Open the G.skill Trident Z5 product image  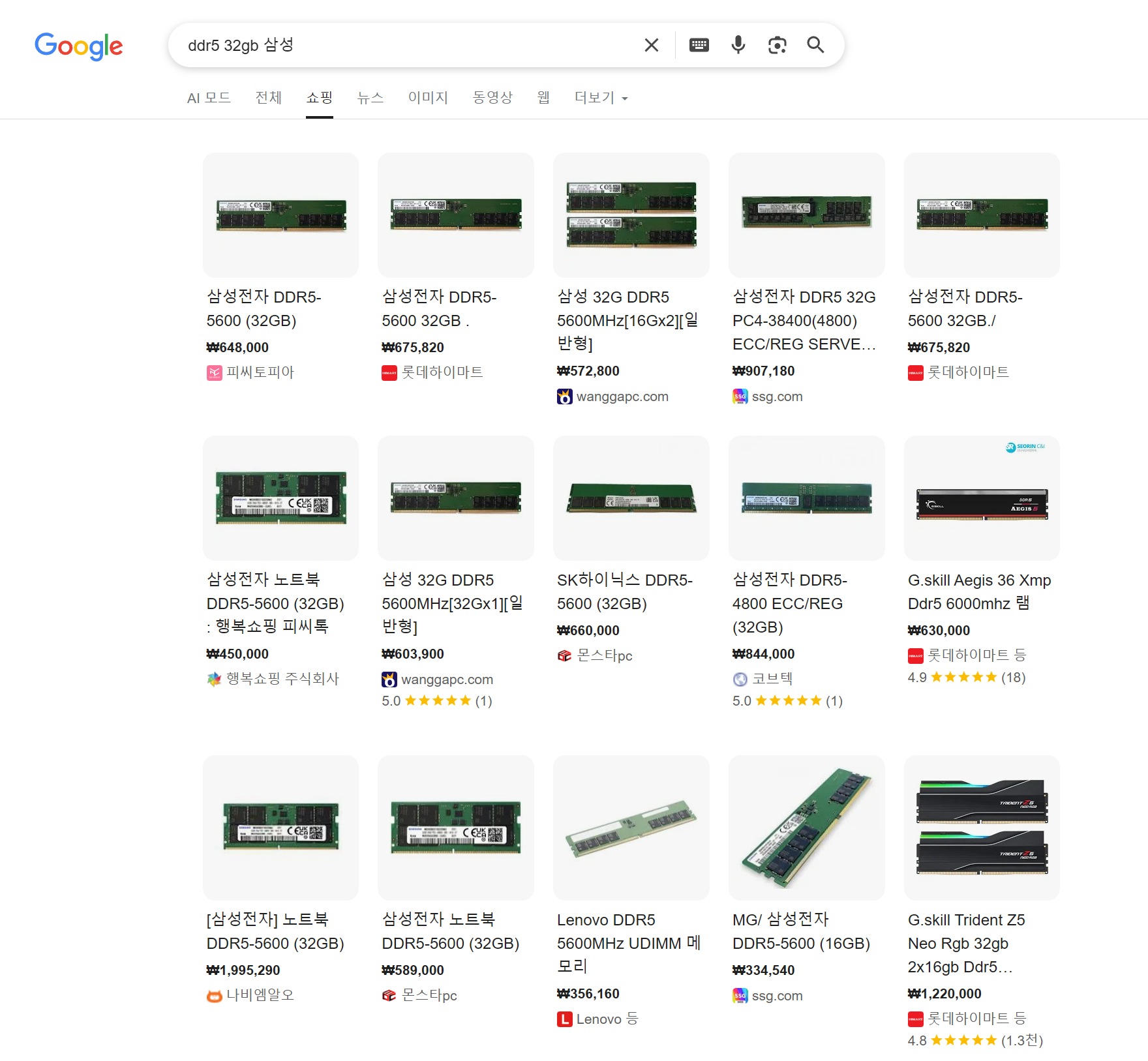click(x=982, y=828)
